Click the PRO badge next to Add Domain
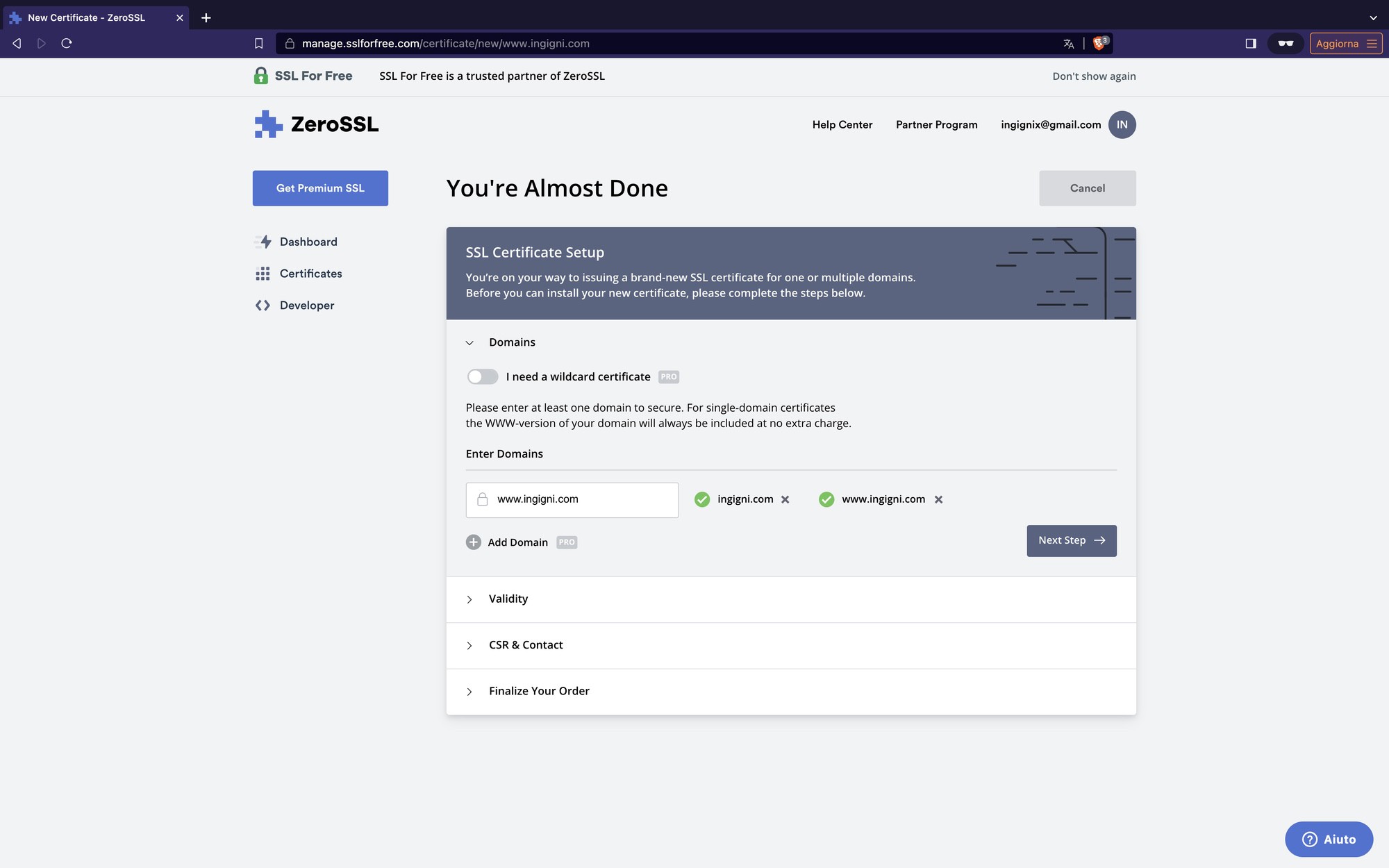The height and width of the screenshot is (868, 1389). tap(567, 542)
